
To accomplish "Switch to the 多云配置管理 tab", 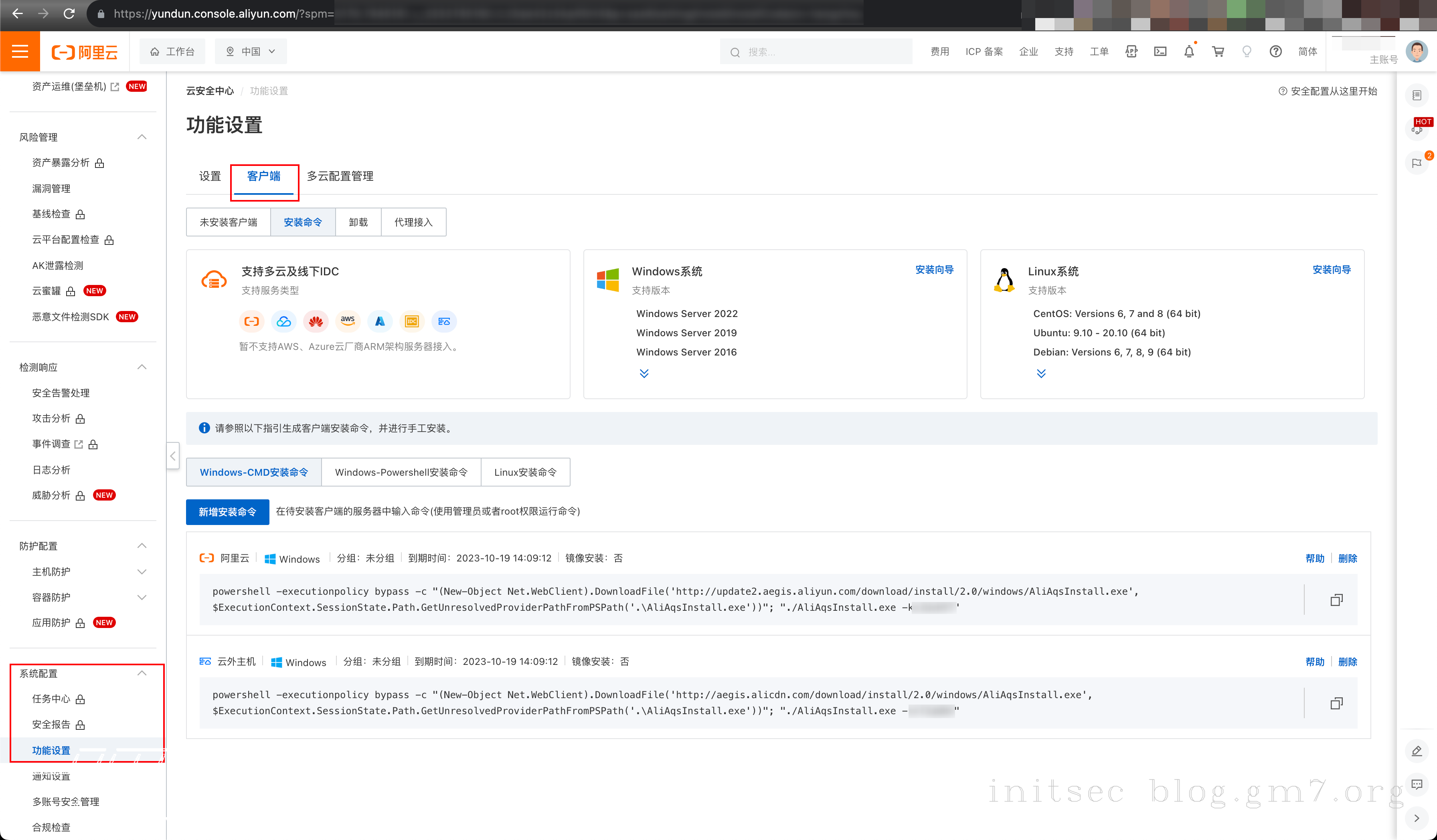I will click(340, 176).
